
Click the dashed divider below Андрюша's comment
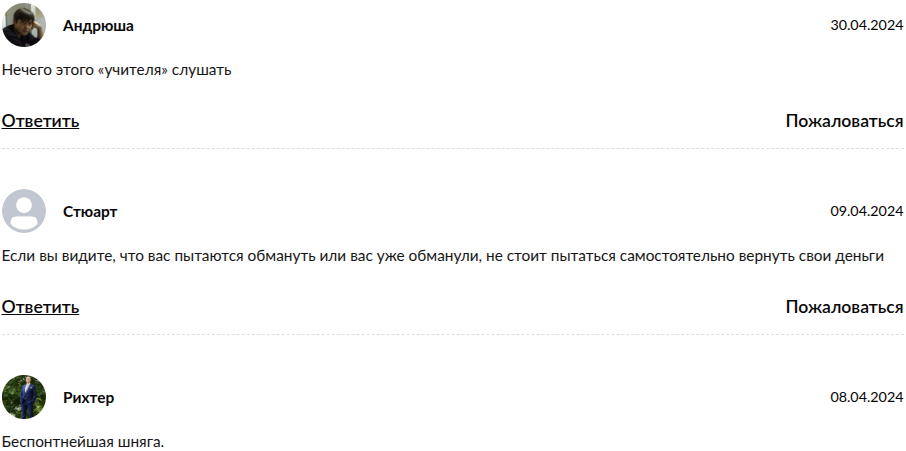click(x=452, y=149)
